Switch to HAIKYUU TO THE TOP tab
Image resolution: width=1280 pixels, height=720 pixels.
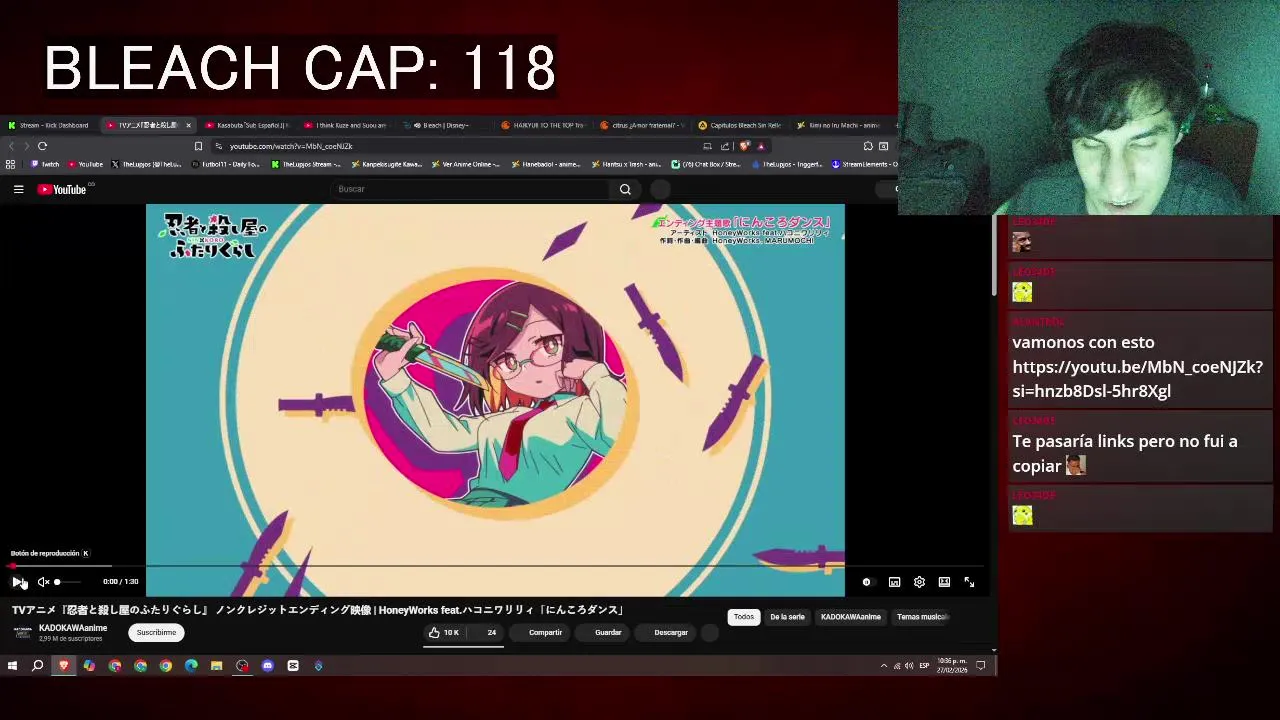542,125
